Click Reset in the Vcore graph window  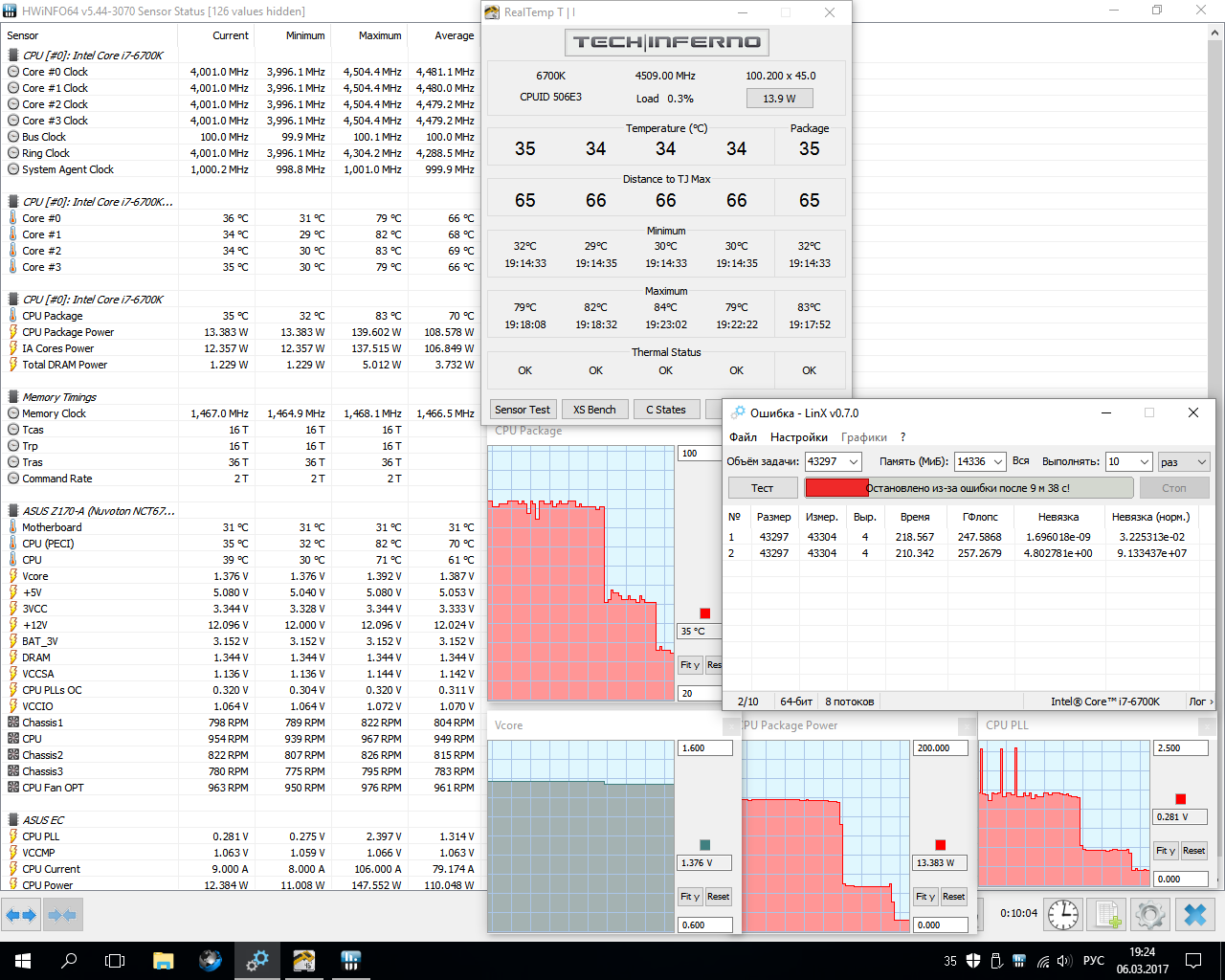pyautogui.click(x=719, y=897)
